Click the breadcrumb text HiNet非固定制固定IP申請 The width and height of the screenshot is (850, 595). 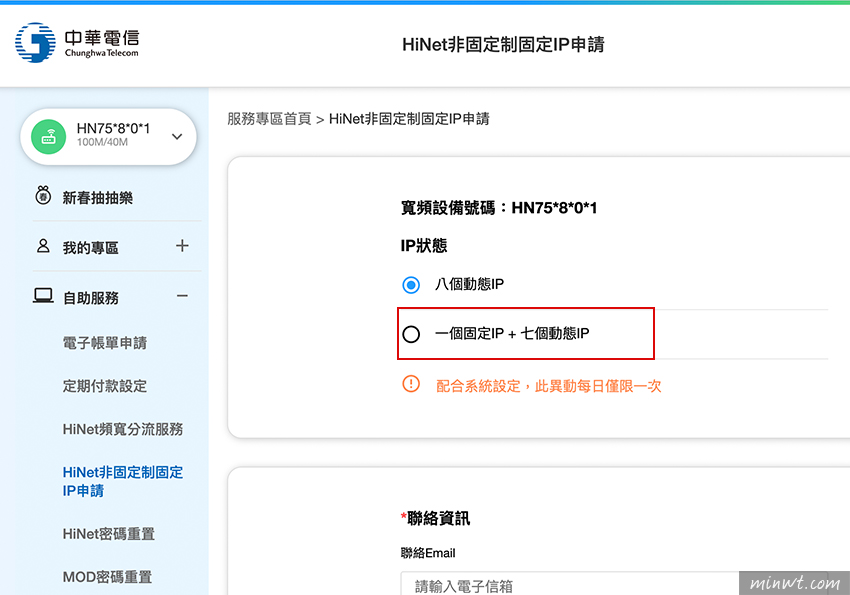point(409,119)
